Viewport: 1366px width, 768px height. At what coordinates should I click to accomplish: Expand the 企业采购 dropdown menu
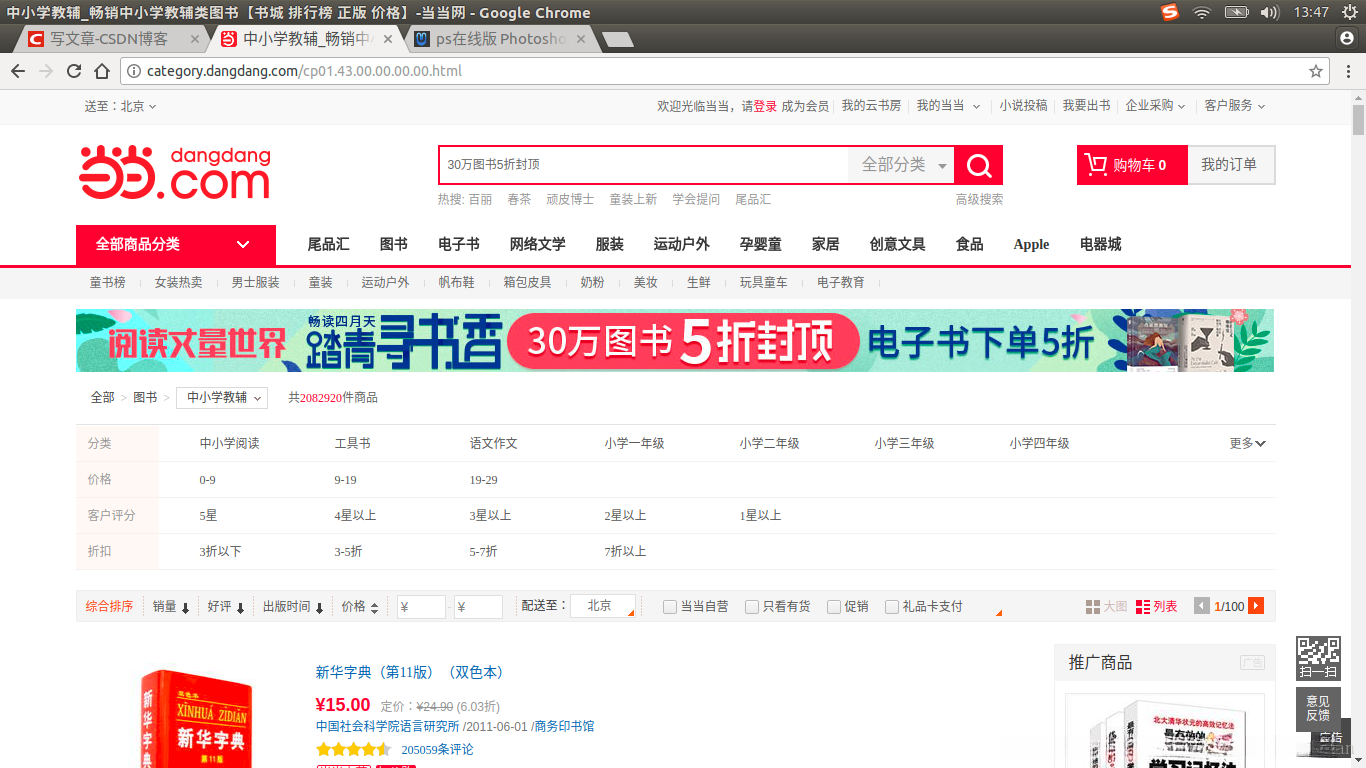point(1155,106)
